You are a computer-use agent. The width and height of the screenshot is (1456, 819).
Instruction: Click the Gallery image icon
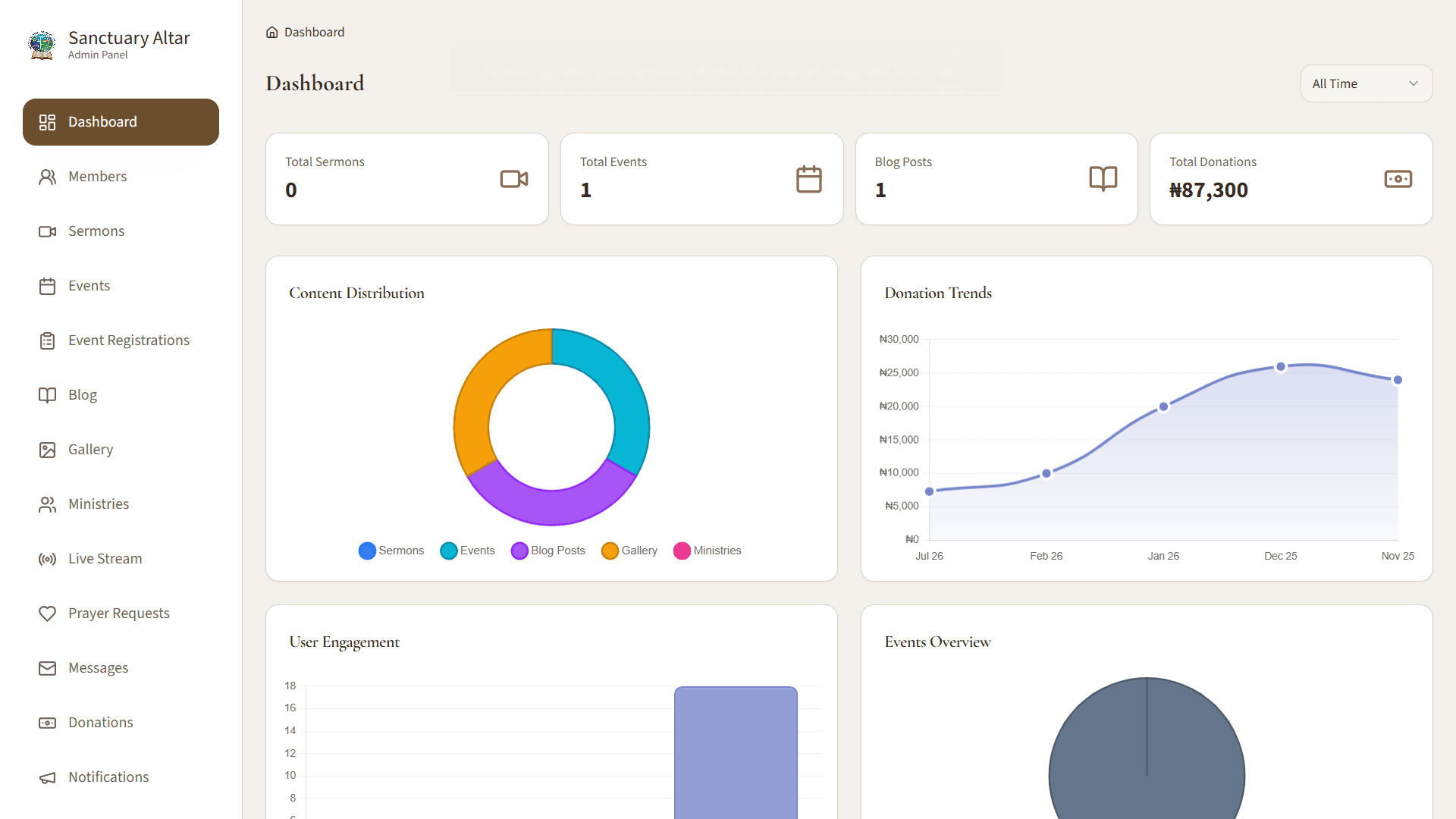pos(47,450)
